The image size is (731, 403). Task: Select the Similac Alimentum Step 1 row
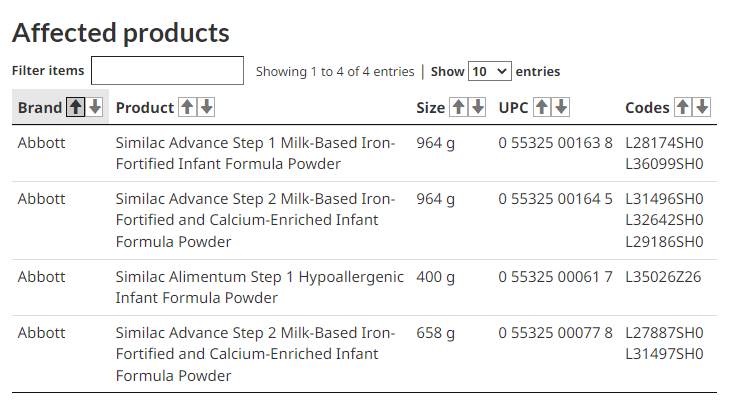tap(364, 287)
